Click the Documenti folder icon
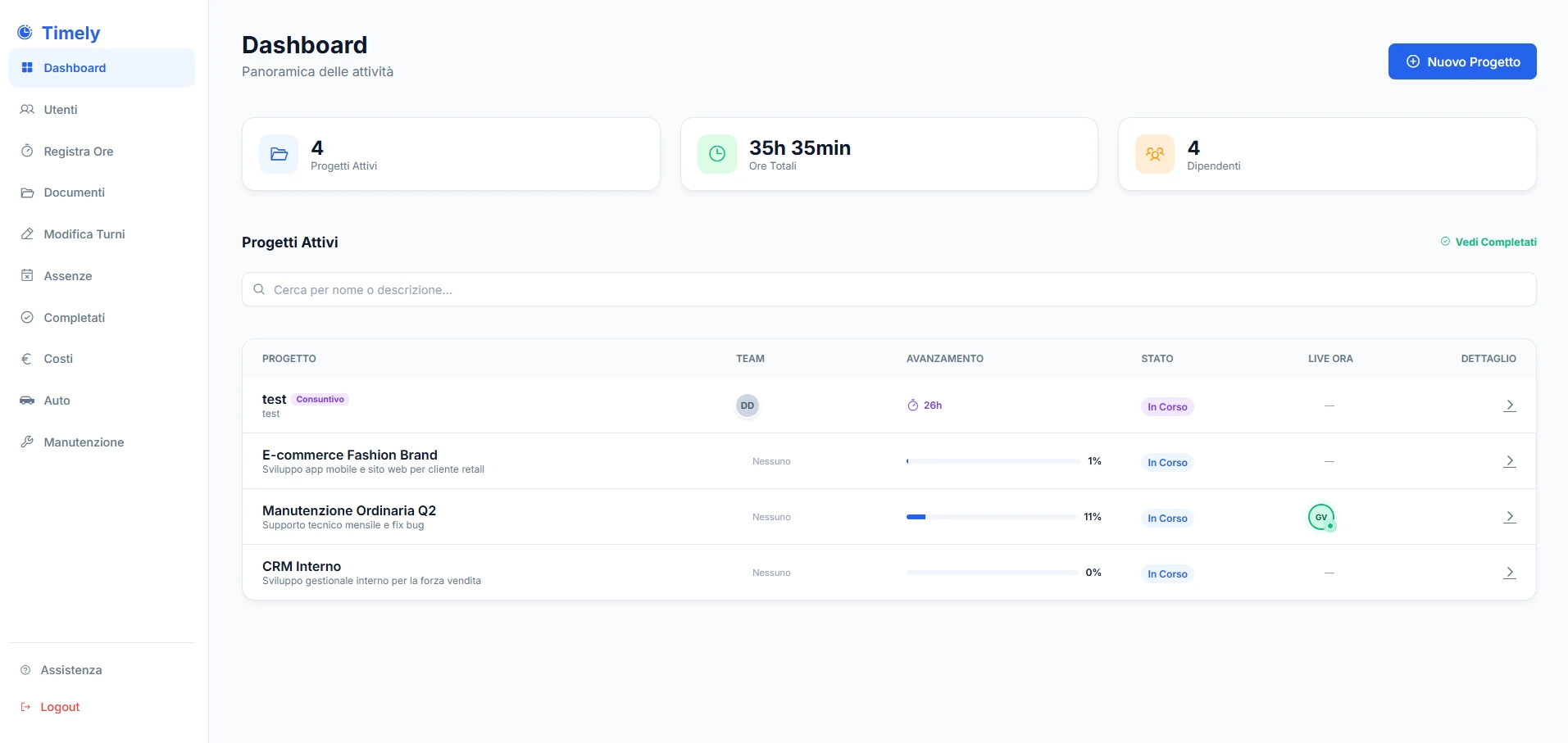 (x=27, y=193)
